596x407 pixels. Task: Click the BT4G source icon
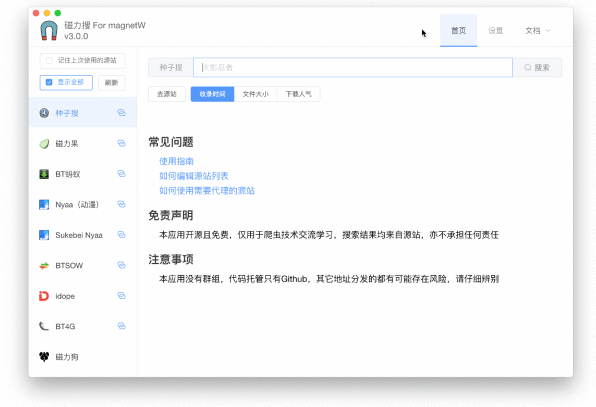44,326
